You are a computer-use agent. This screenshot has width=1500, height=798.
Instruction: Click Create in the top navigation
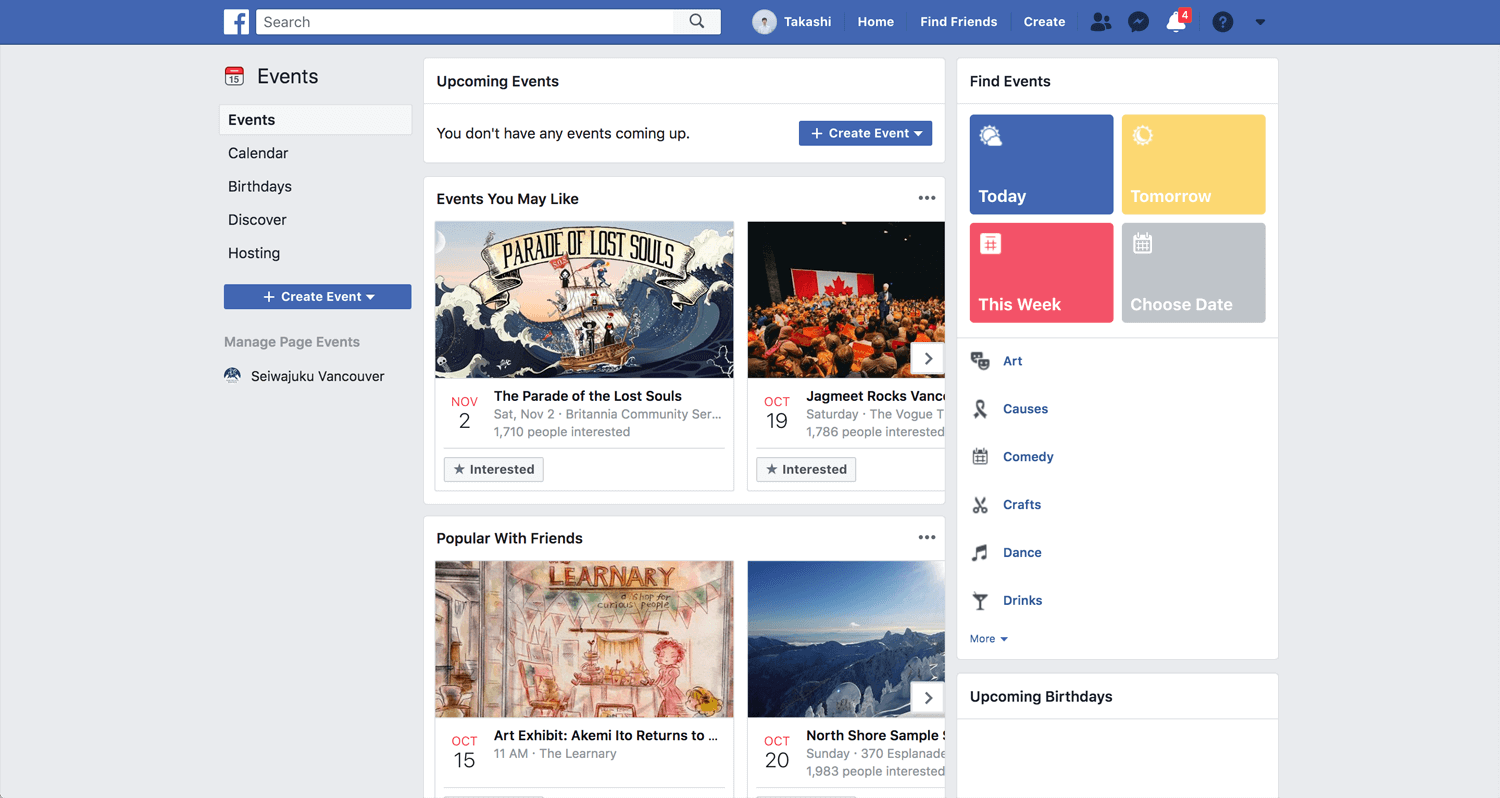pyautogui.click(x=1045, y=22)
